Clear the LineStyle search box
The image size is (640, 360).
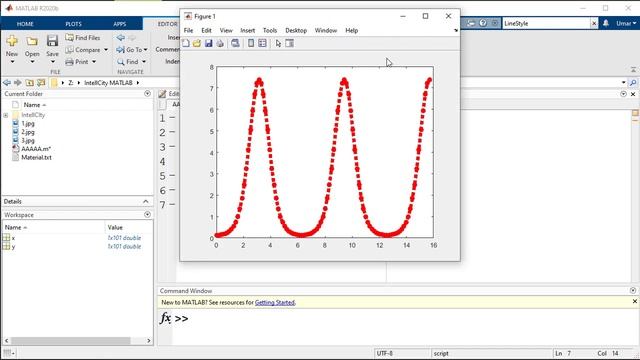594,24
